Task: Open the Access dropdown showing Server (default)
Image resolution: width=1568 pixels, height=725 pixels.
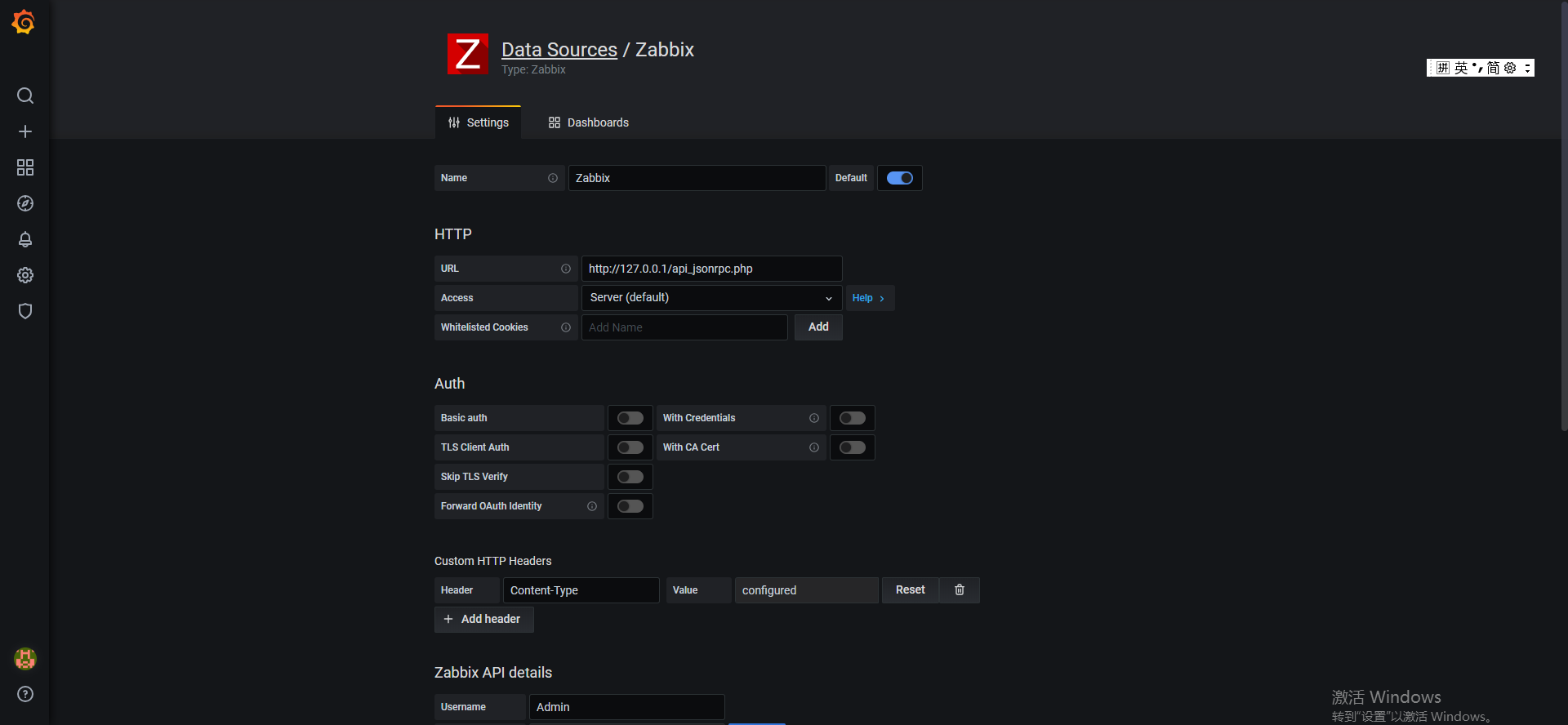Action: click(x=710, y=298)
